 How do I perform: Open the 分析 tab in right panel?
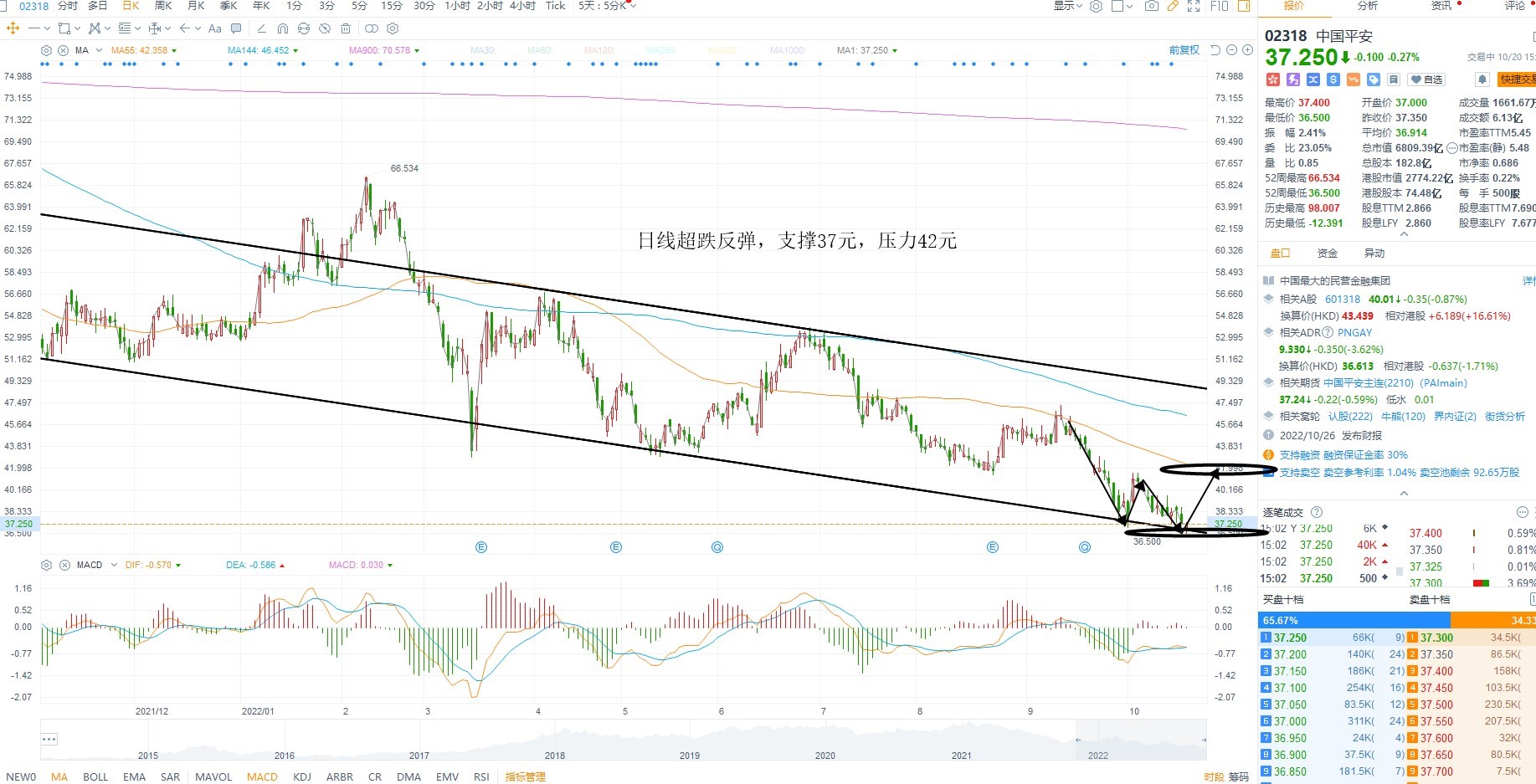click(x=1368, y=6)
